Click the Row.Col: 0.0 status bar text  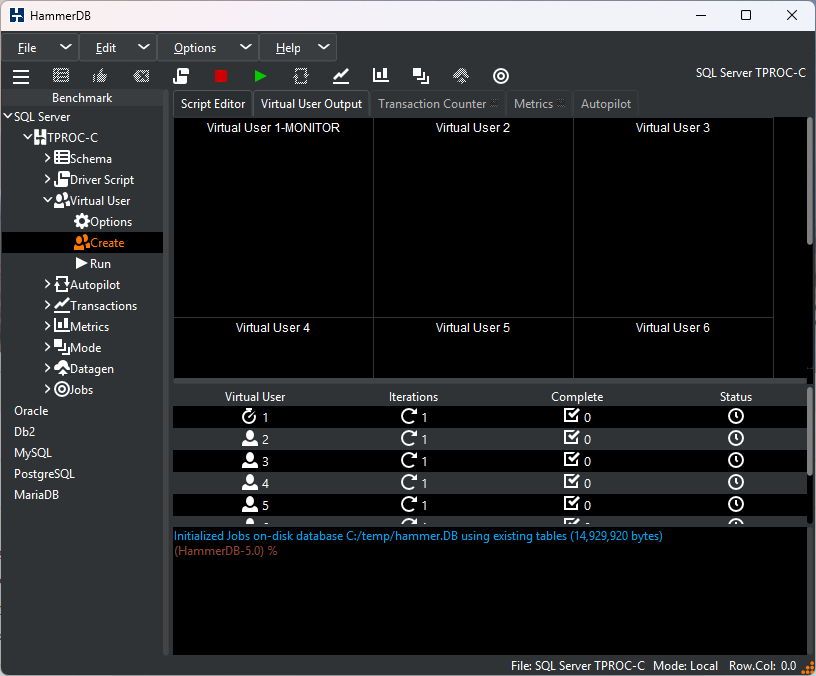[762, 666]
